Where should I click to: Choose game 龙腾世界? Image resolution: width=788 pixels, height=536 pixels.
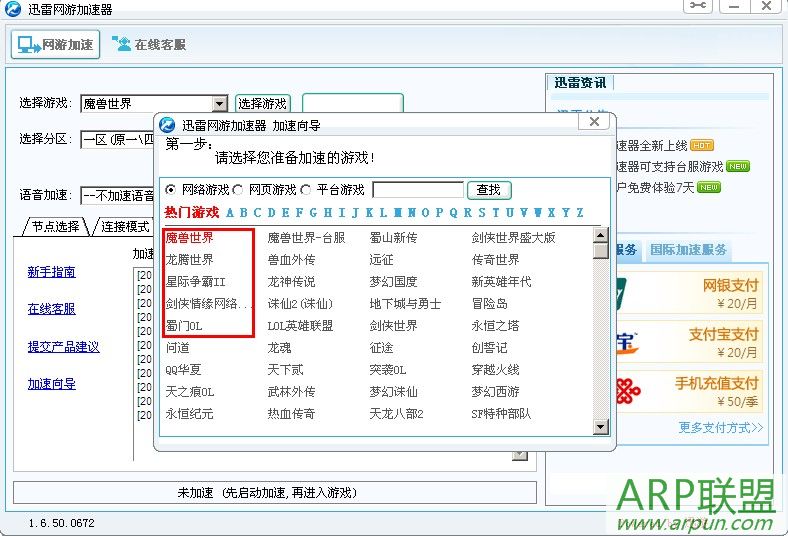[189, 260]
